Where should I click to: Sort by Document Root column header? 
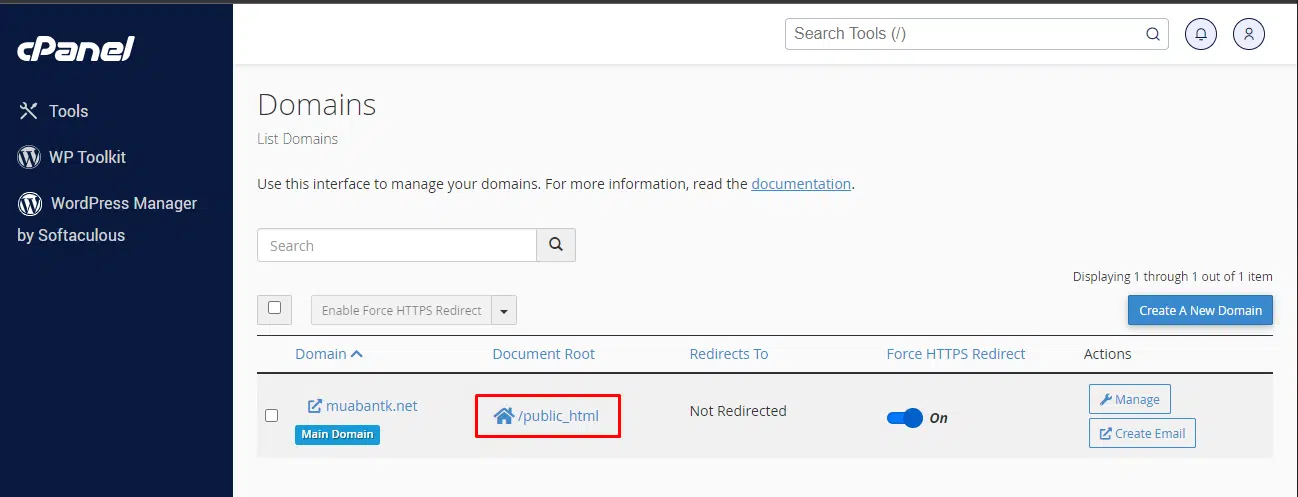point(543,354)
